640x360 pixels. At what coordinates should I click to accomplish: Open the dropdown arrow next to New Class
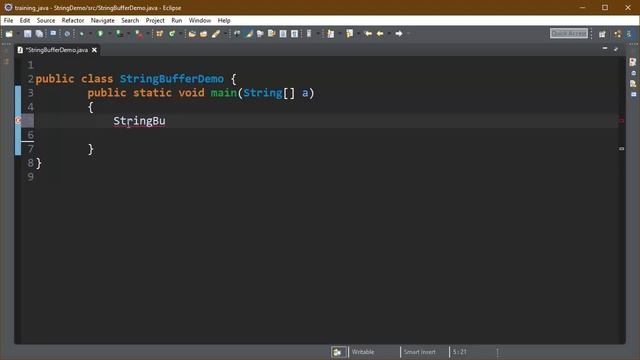pyautogui.click(x=180, y=34)
